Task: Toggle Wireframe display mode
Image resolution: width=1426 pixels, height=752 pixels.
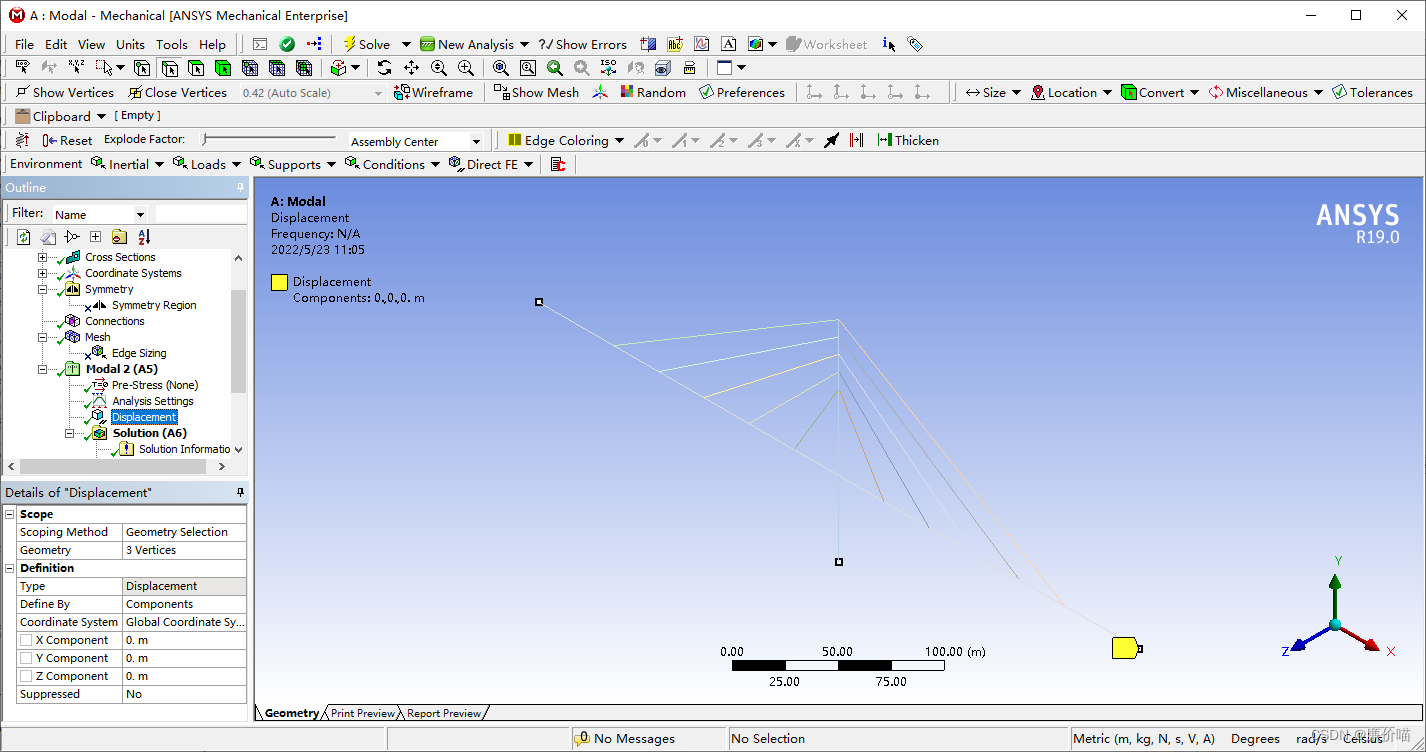Action: tap(433, 92)
